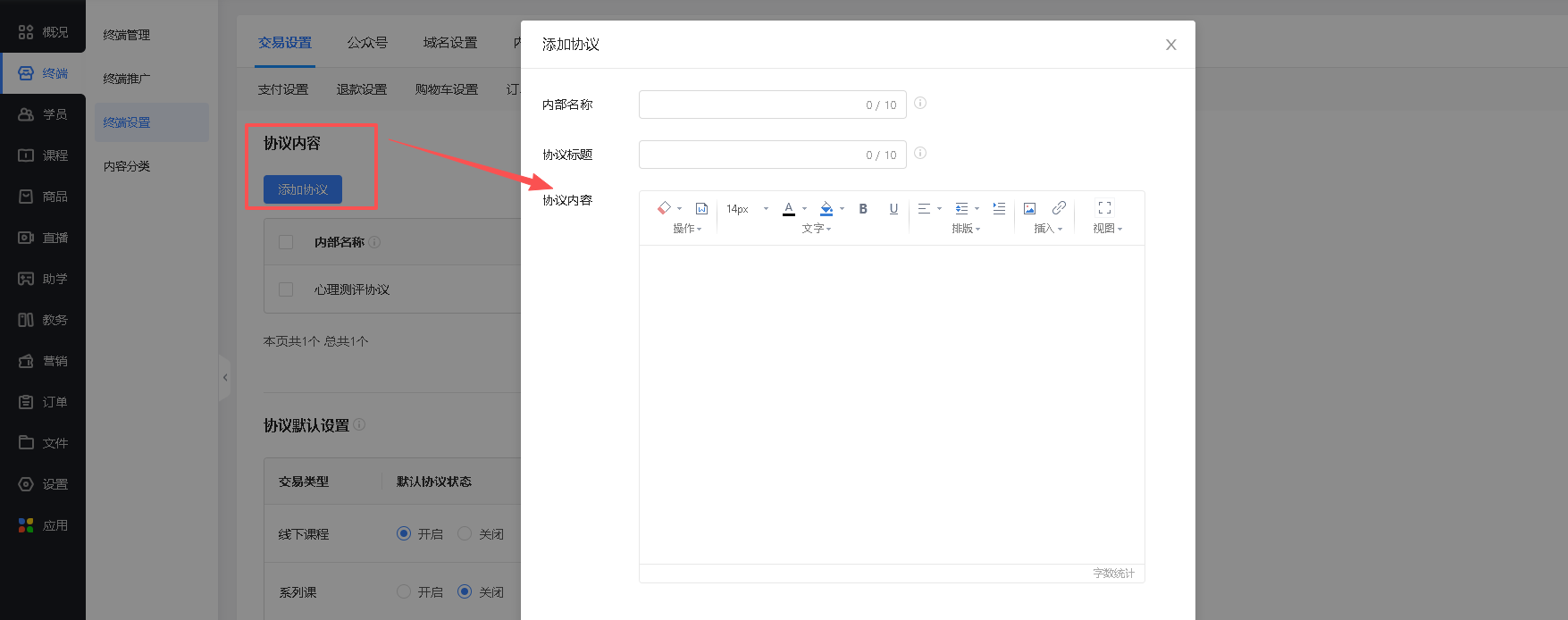Click the font color A icon

click(789, 208)
